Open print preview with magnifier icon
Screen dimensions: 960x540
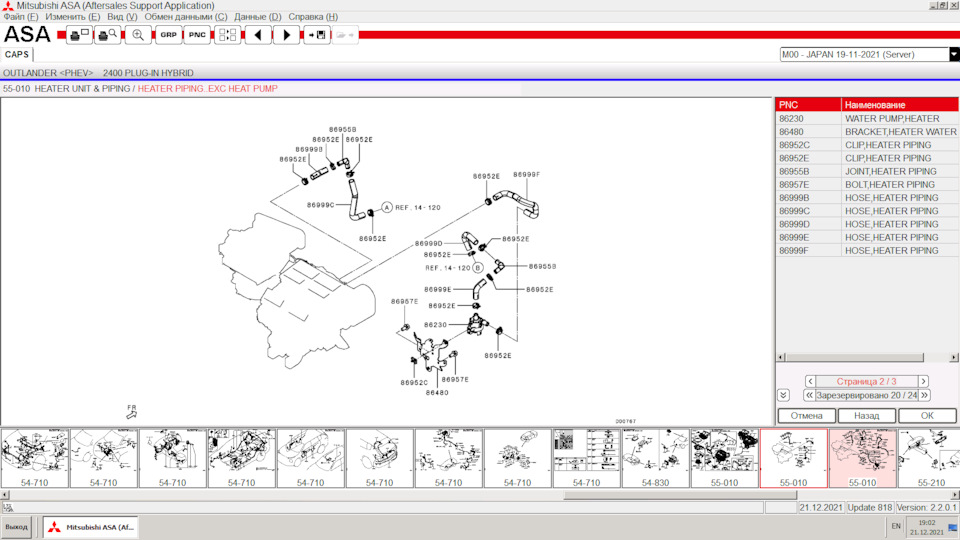click(x=108, y=35)
